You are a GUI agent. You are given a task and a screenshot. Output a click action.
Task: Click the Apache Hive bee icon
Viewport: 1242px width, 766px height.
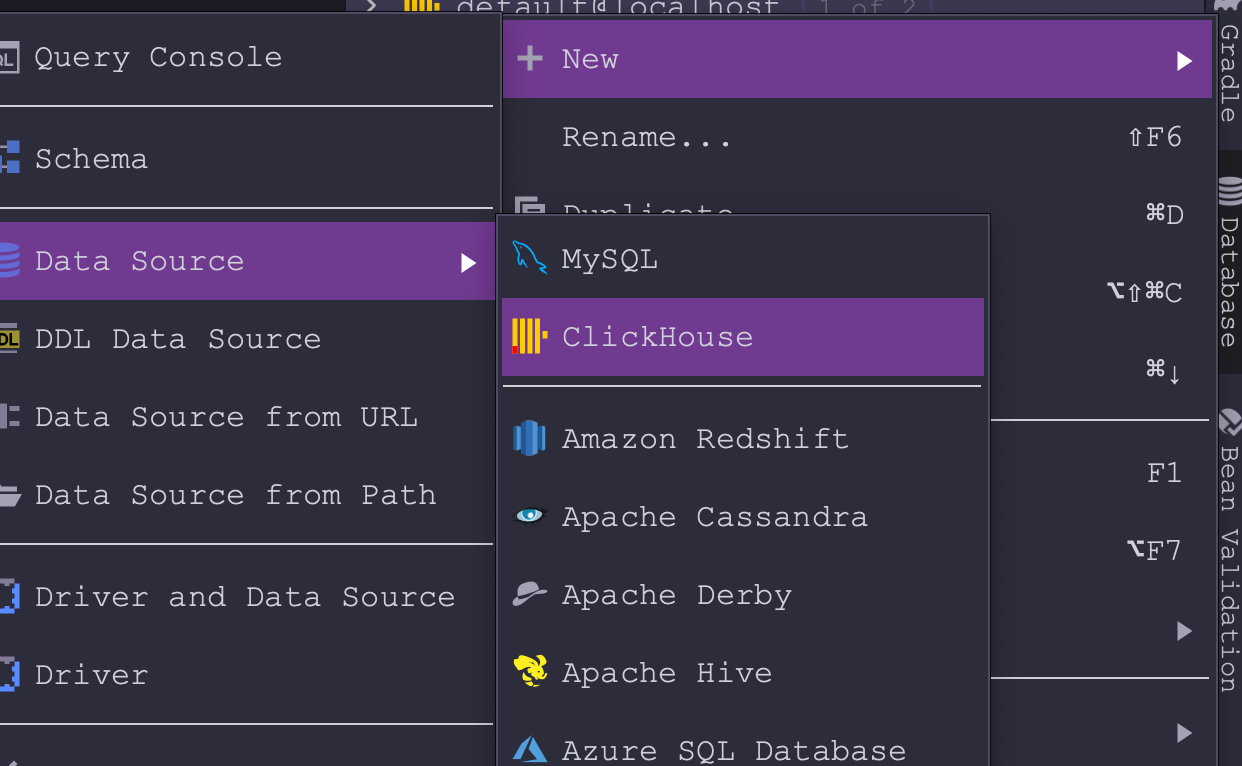[529, 671]
